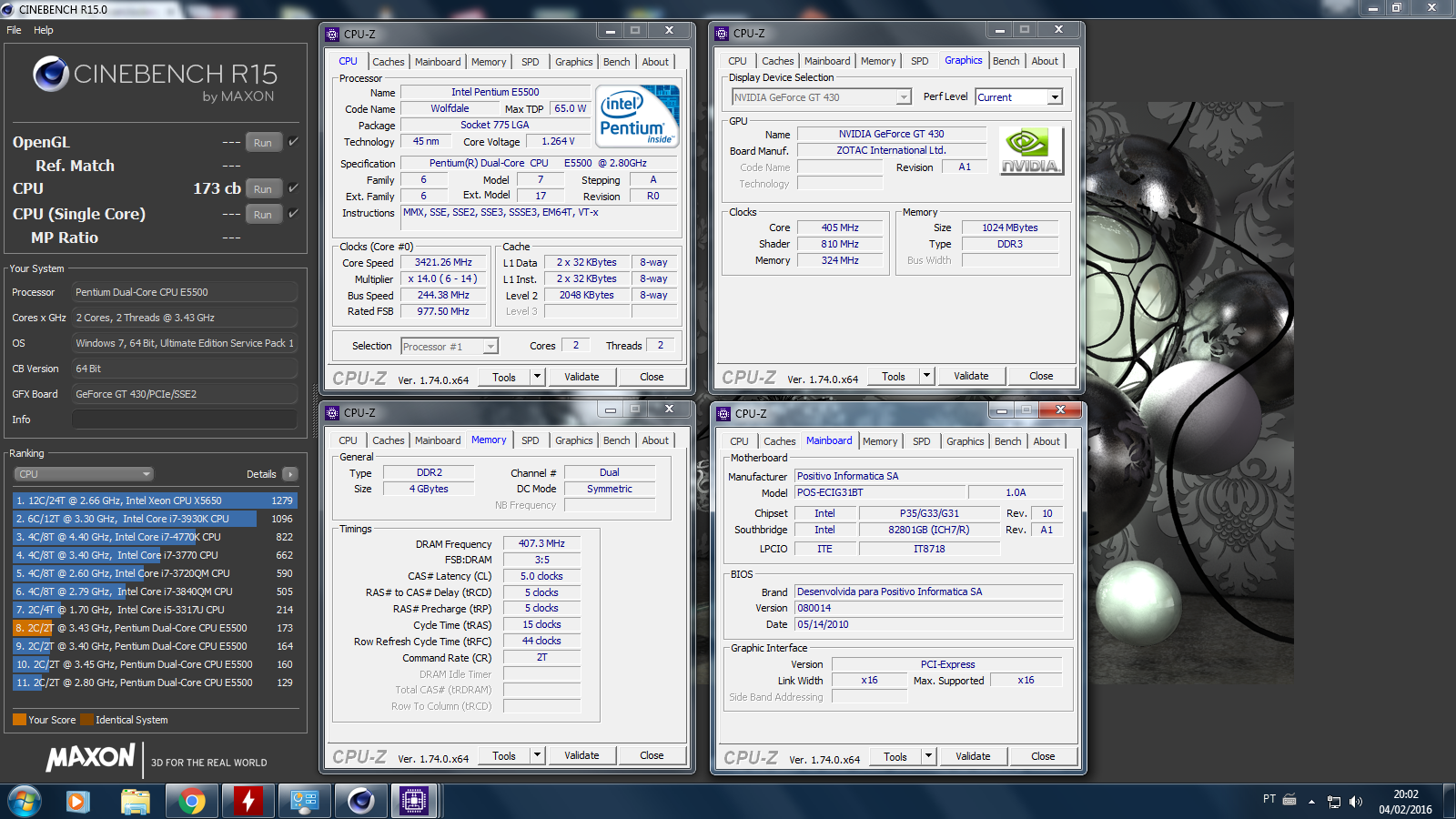Click the rendered spheres preview image

pyautogui.click(x=1189, y=393)
